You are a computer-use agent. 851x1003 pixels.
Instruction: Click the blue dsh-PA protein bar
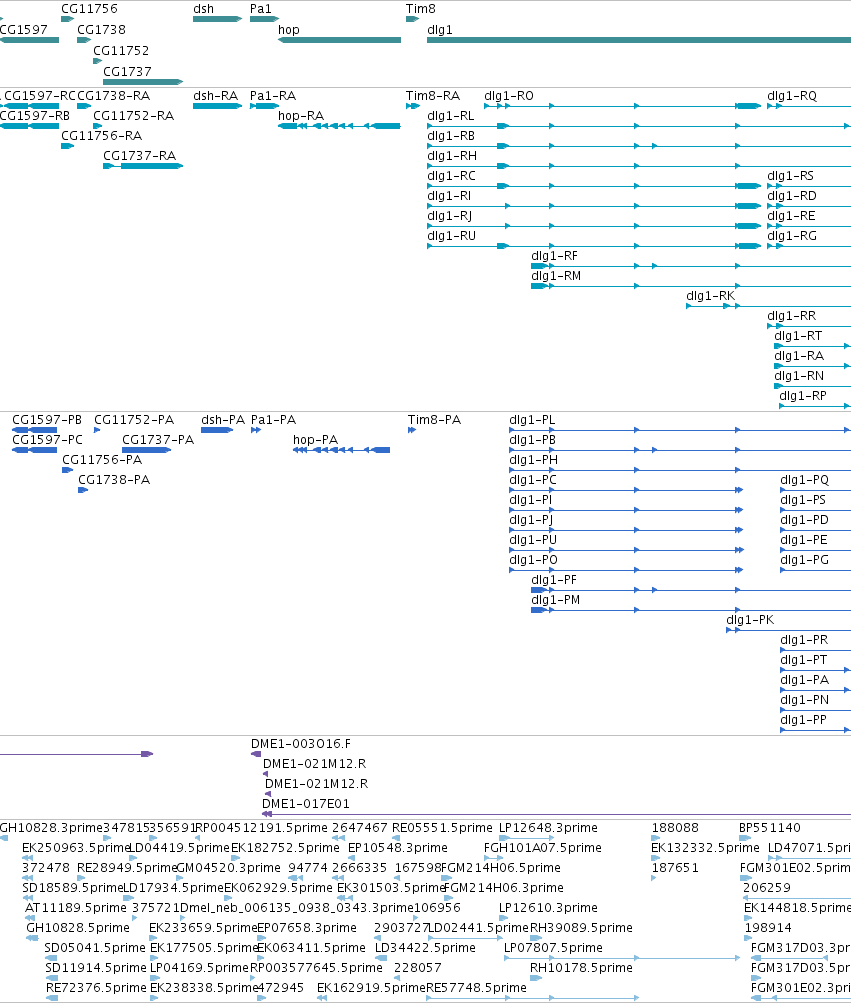216,430
